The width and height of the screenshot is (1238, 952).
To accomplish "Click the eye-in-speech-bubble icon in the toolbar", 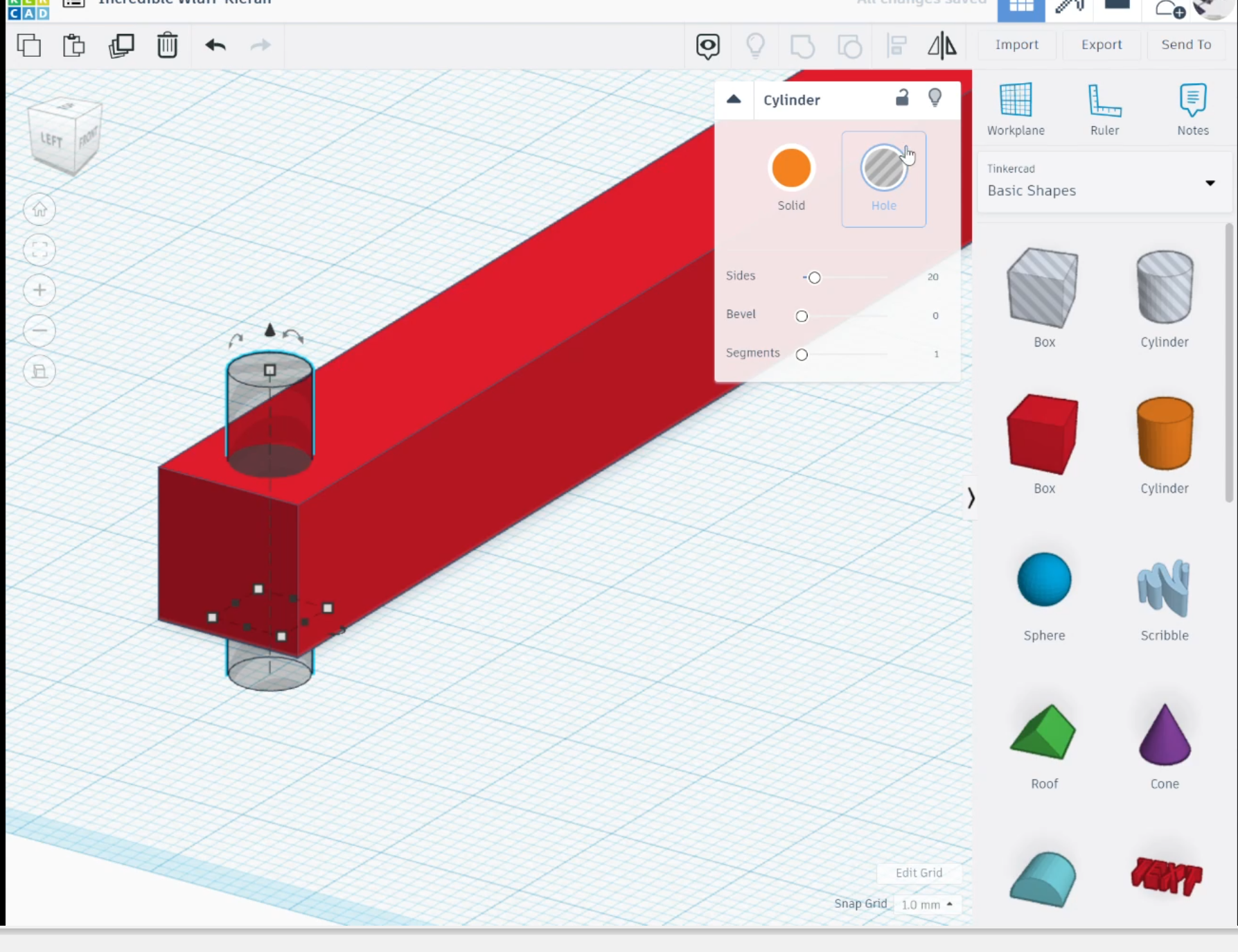I will [707, 46].
